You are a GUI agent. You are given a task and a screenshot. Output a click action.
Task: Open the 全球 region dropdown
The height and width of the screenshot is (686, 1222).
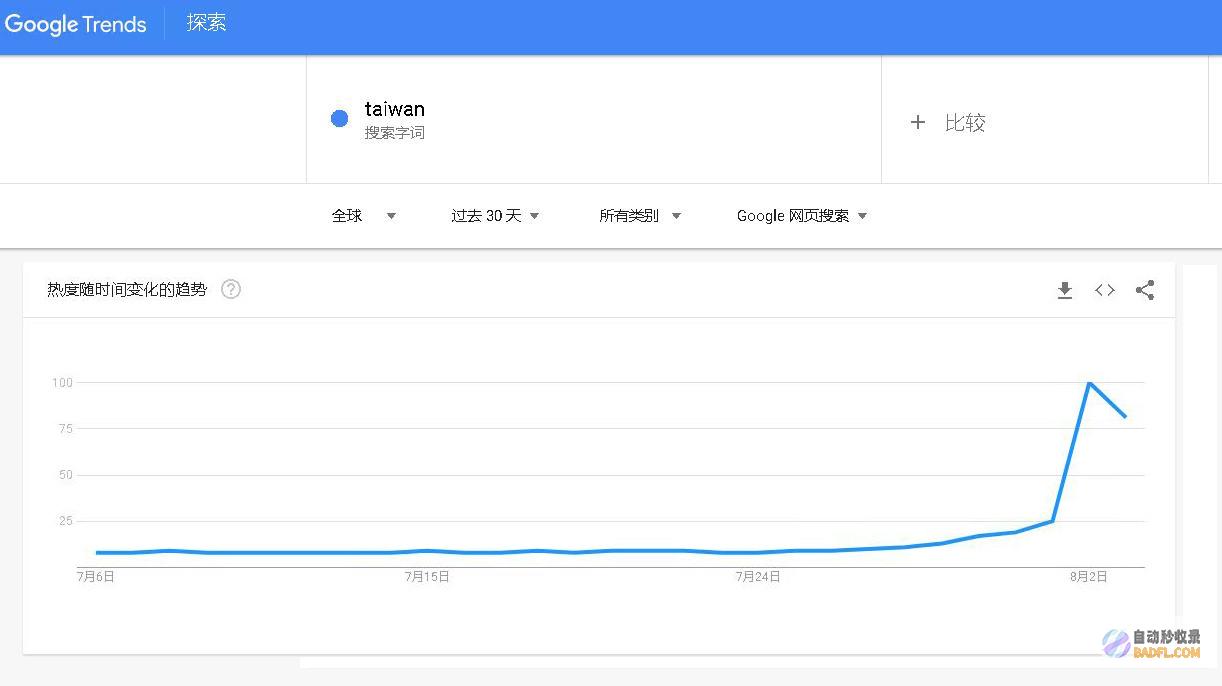pos(364,215)
